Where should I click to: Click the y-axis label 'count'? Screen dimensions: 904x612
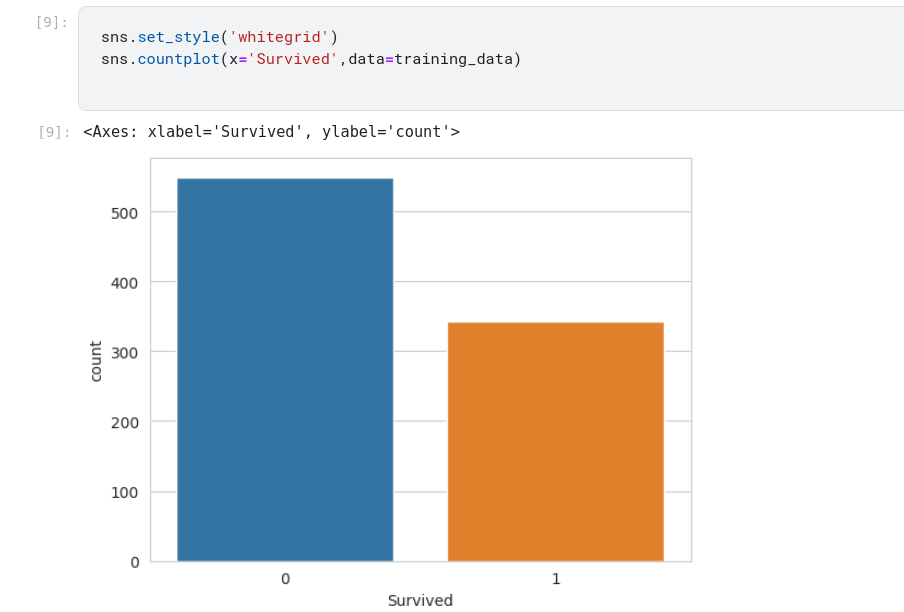[96, 361]
